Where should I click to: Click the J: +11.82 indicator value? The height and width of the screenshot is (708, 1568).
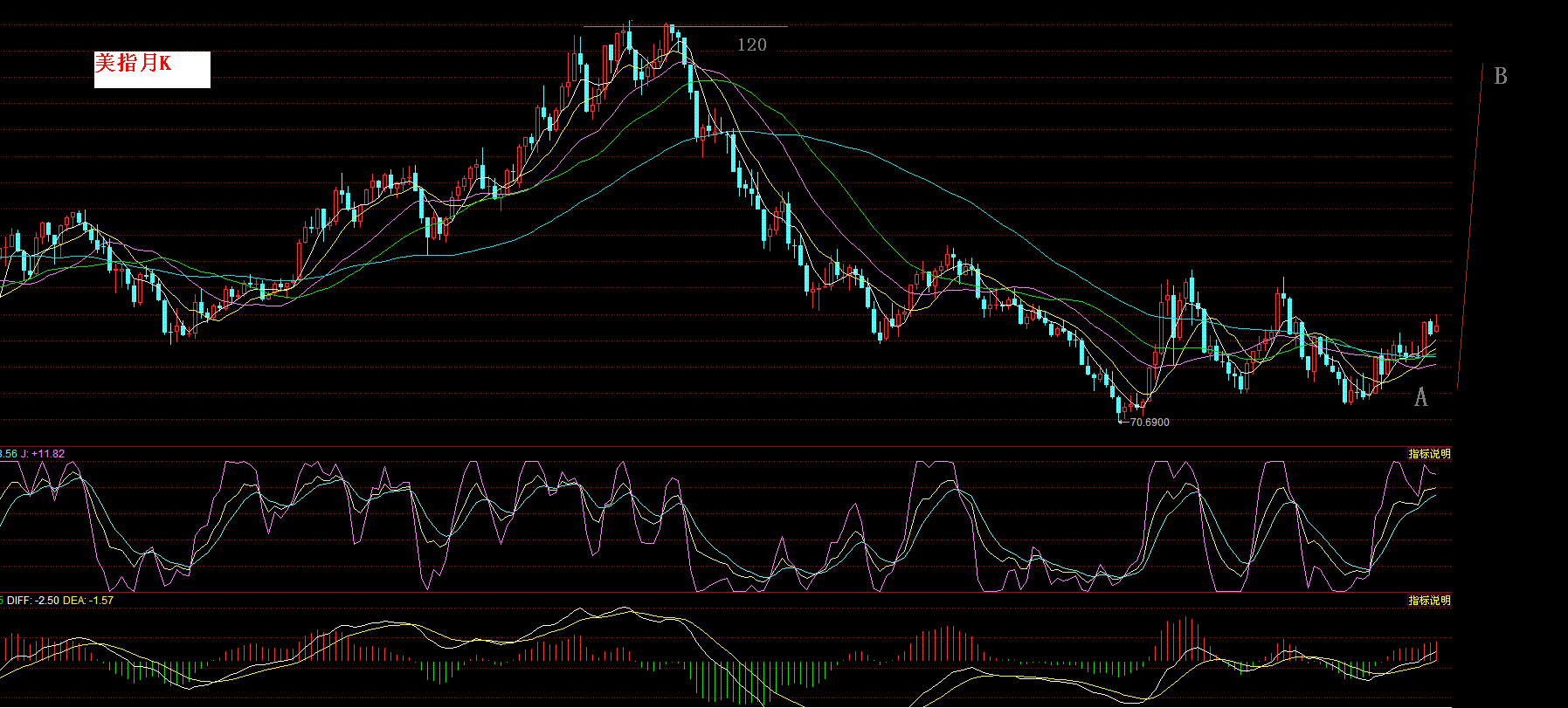coord(43,454)
